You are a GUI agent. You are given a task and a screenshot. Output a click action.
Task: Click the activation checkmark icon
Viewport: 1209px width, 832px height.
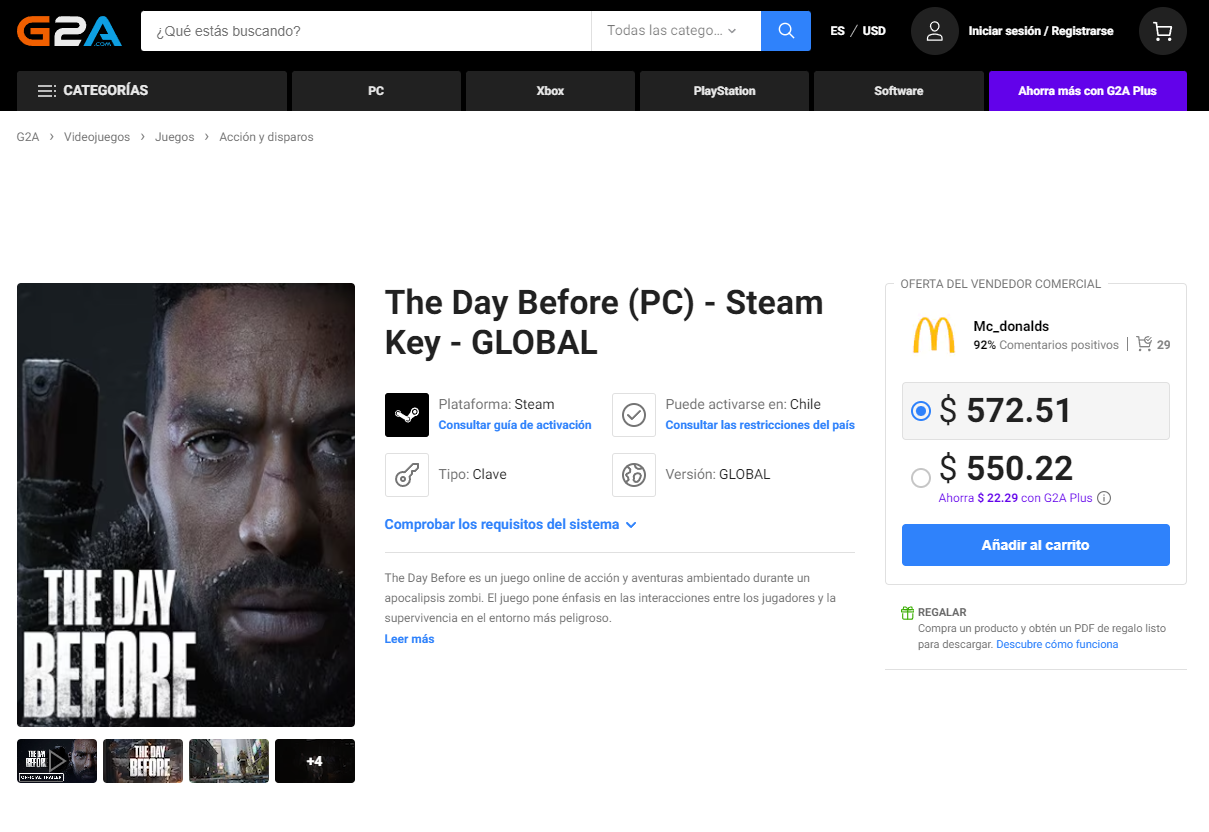(634, 415)
